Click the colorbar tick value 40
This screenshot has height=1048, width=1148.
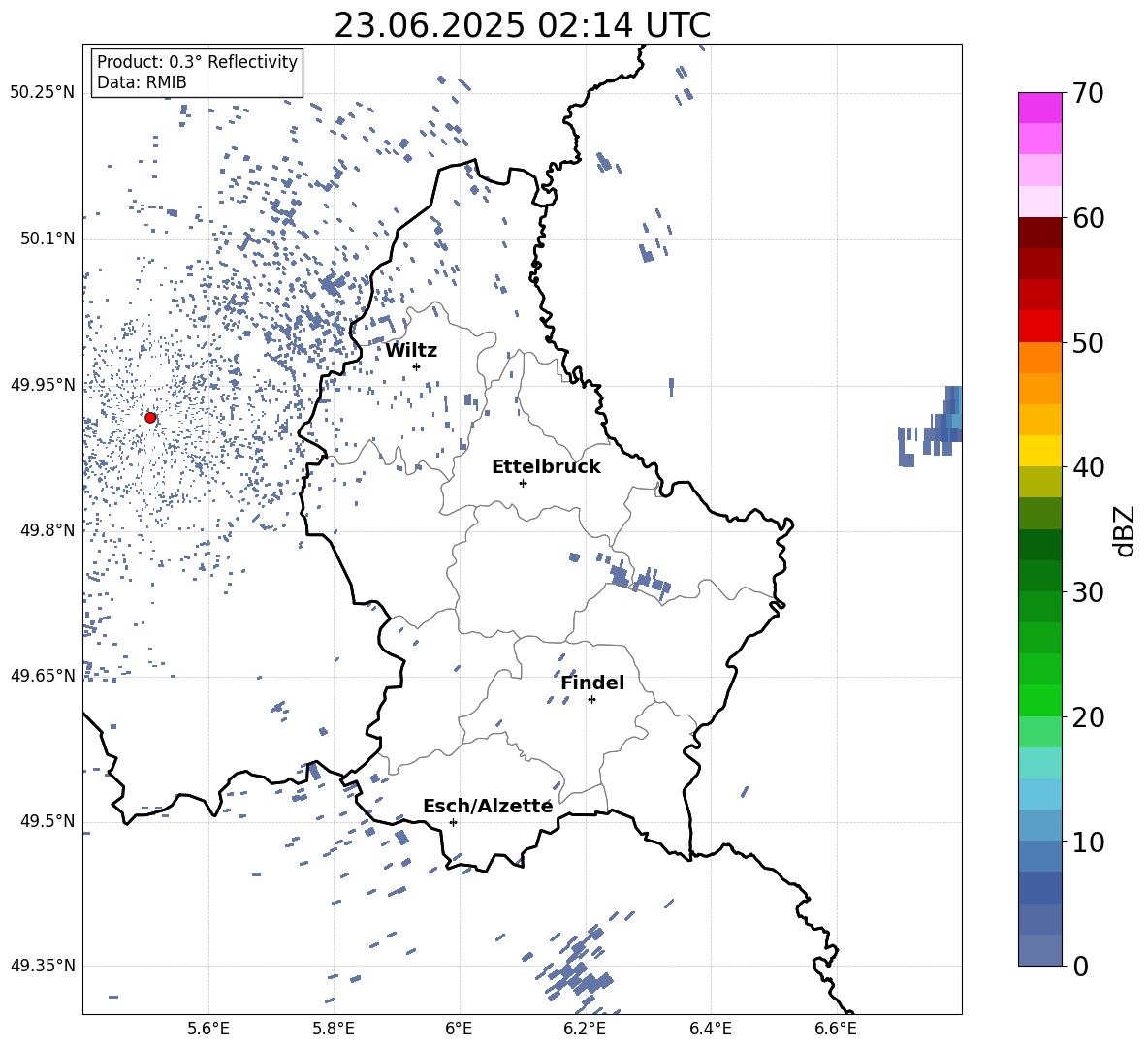pyautogui.click(x=1088, y=467)
